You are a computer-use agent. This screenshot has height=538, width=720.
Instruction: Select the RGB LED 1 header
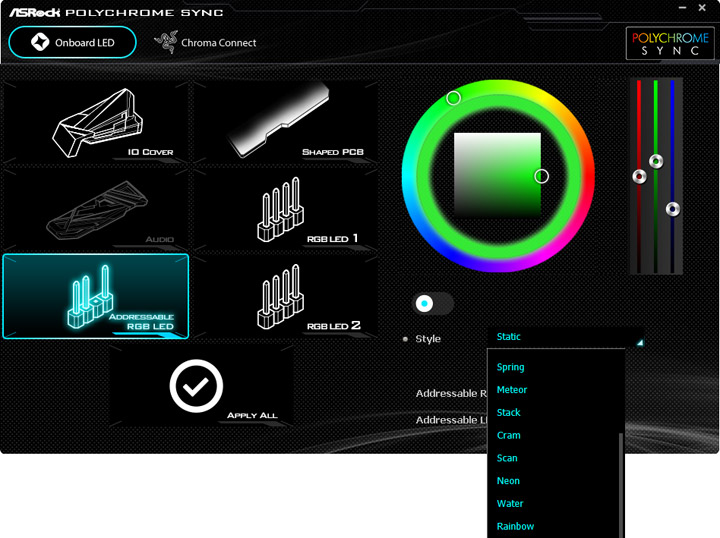(285, 209)
